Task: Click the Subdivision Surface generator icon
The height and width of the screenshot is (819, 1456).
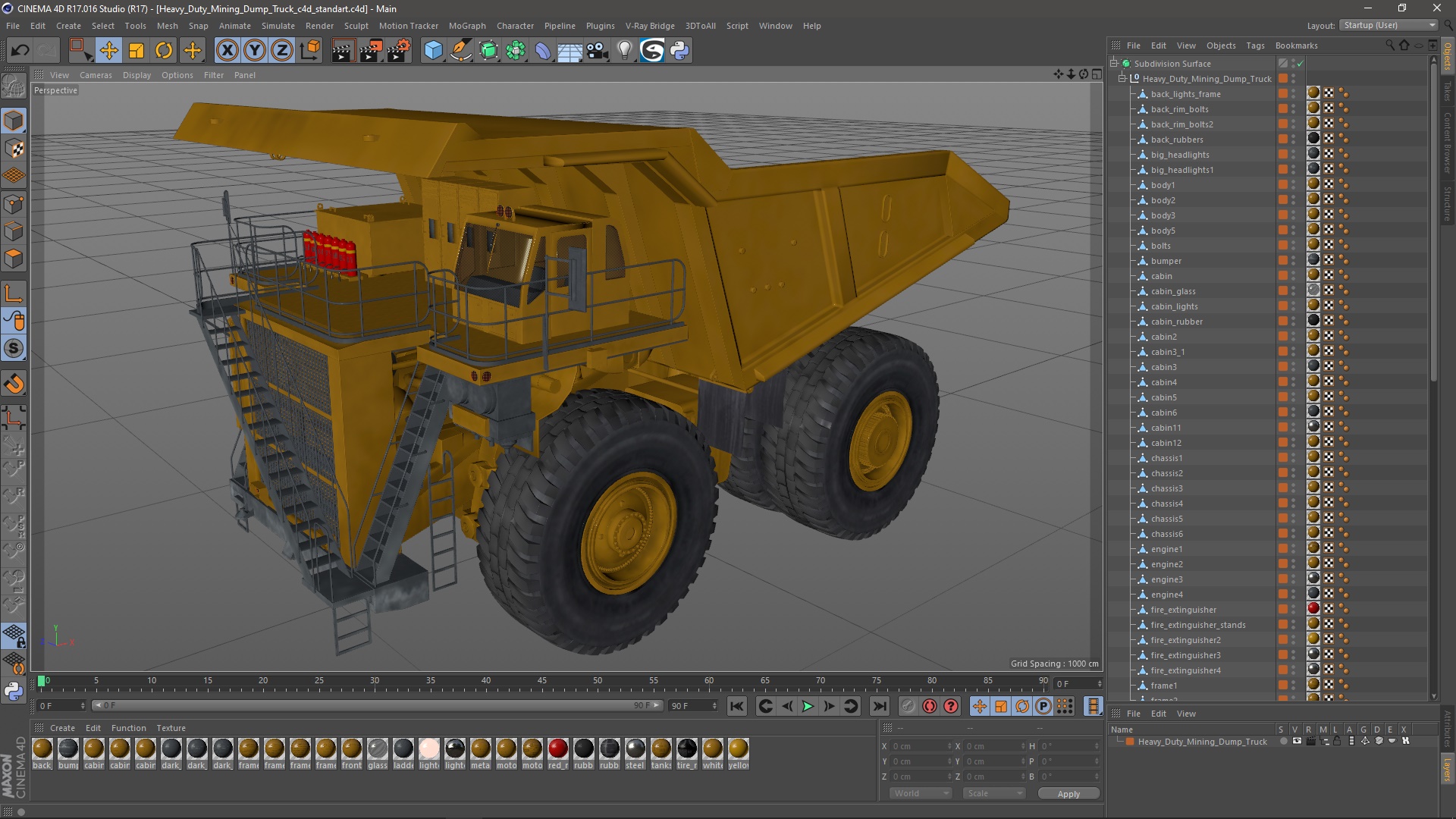Action: pyautogui.click(x=488, y=51)
